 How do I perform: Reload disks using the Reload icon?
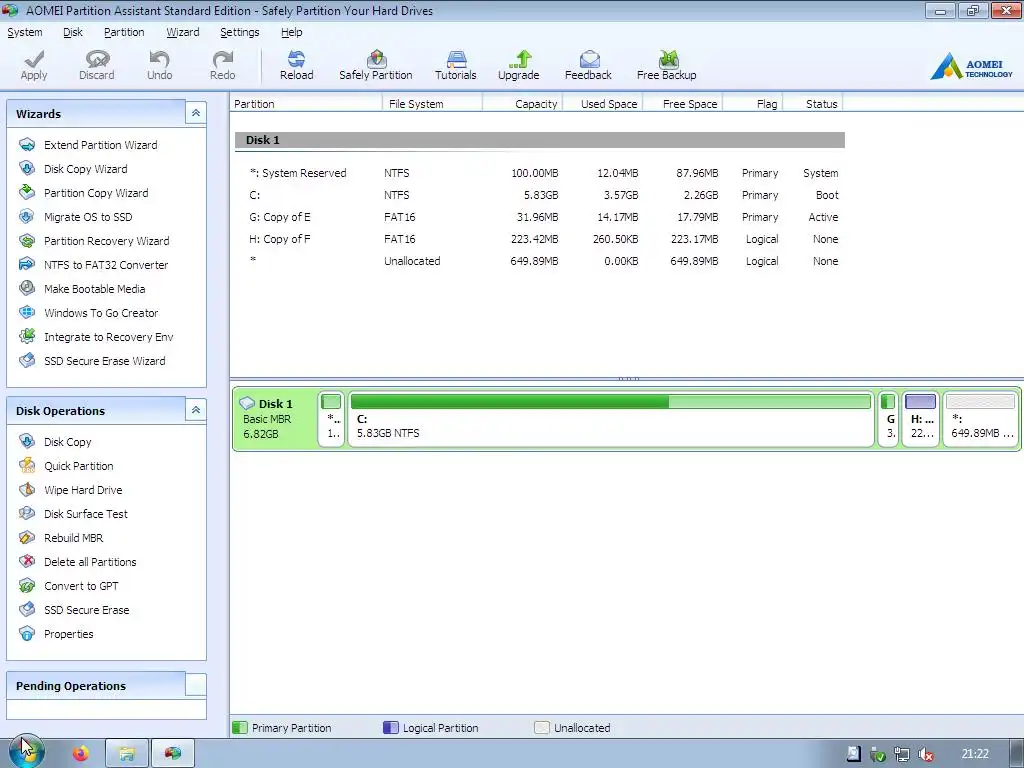(x=296, y=59)
